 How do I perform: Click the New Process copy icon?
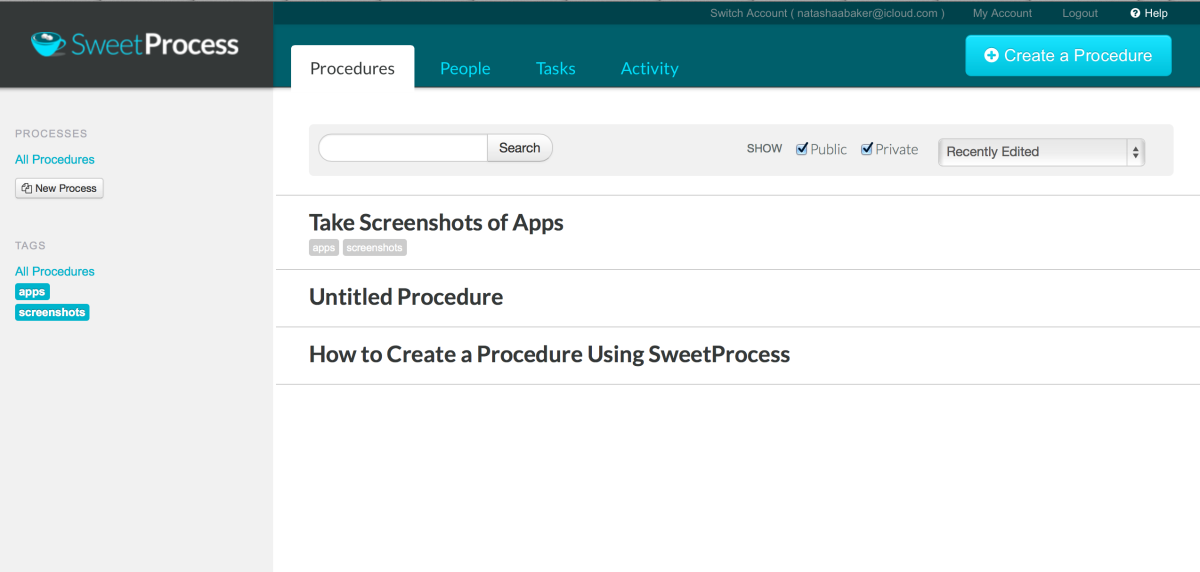[26, 188]
